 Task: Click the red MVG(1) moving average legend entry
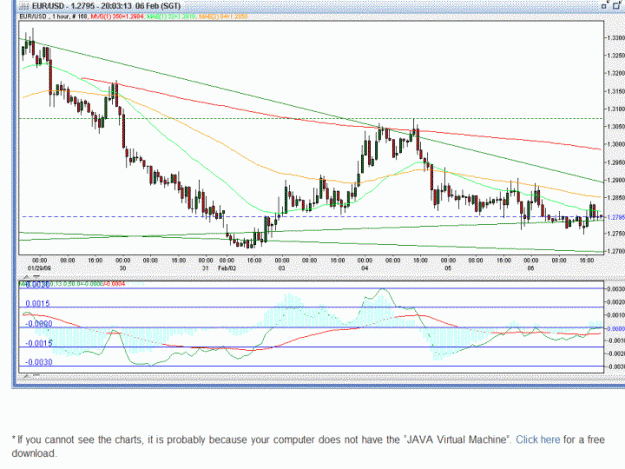pos(117,16)
